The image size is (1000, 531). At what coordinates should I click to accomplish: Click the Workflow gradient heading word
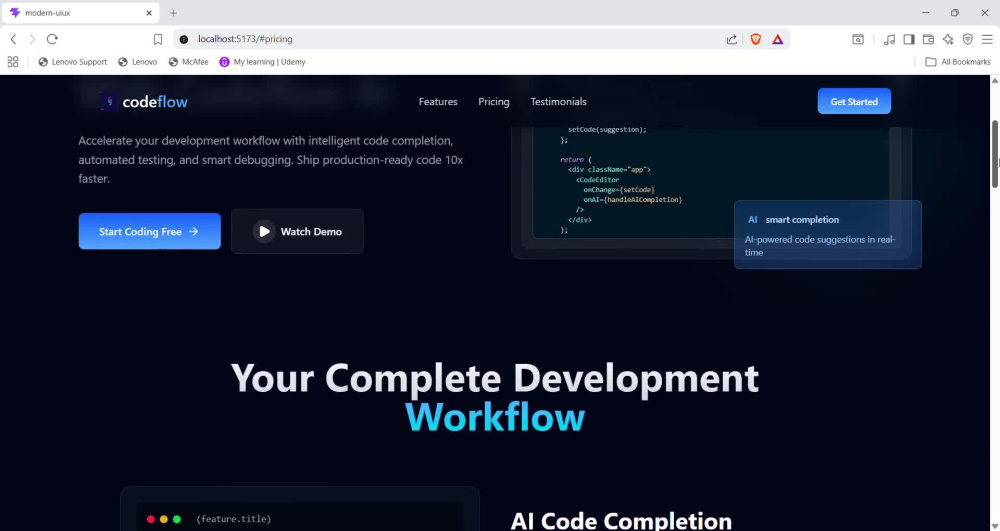[495, 418]
